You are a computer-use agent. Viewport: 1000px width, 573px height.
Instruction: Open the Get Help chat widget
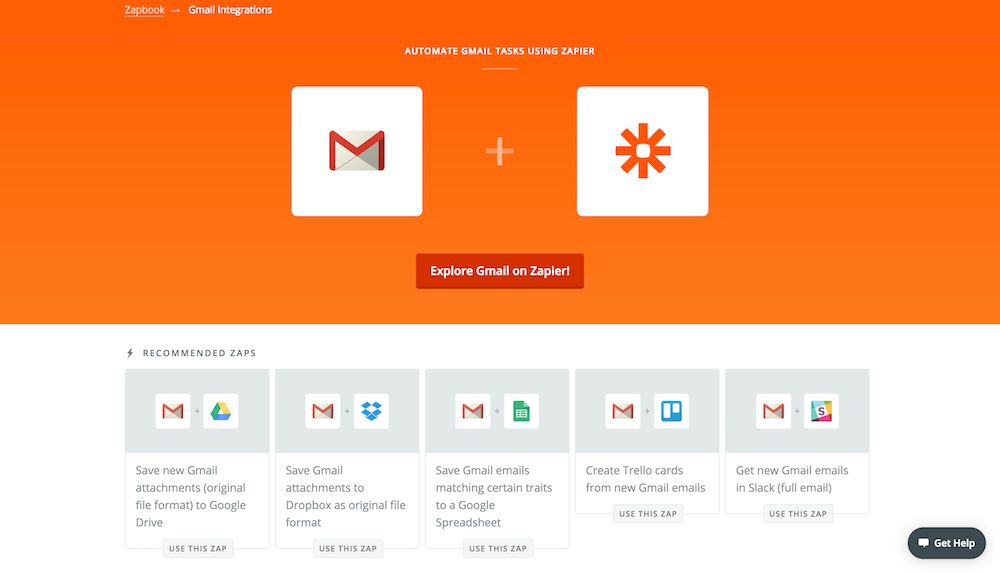(x=946, y=543)
